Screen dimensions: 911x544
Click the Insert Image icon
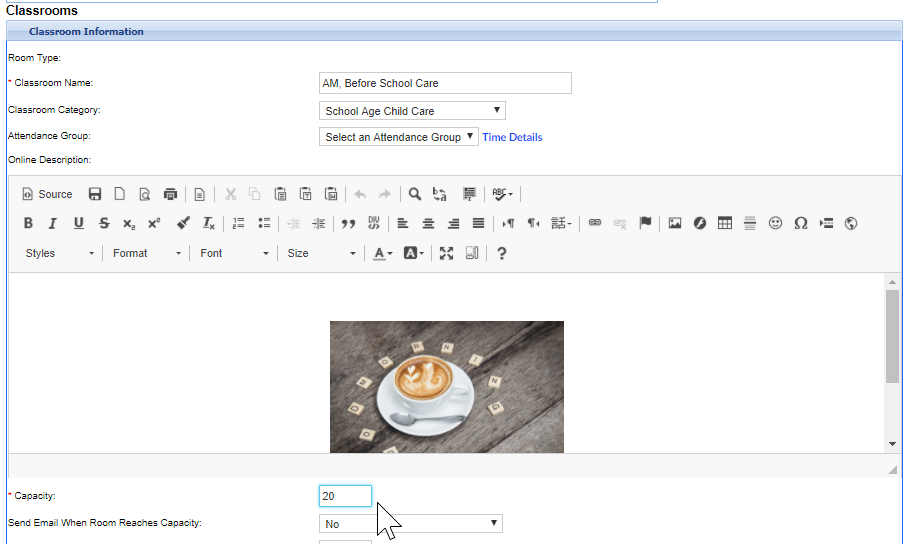click(675, 223)
